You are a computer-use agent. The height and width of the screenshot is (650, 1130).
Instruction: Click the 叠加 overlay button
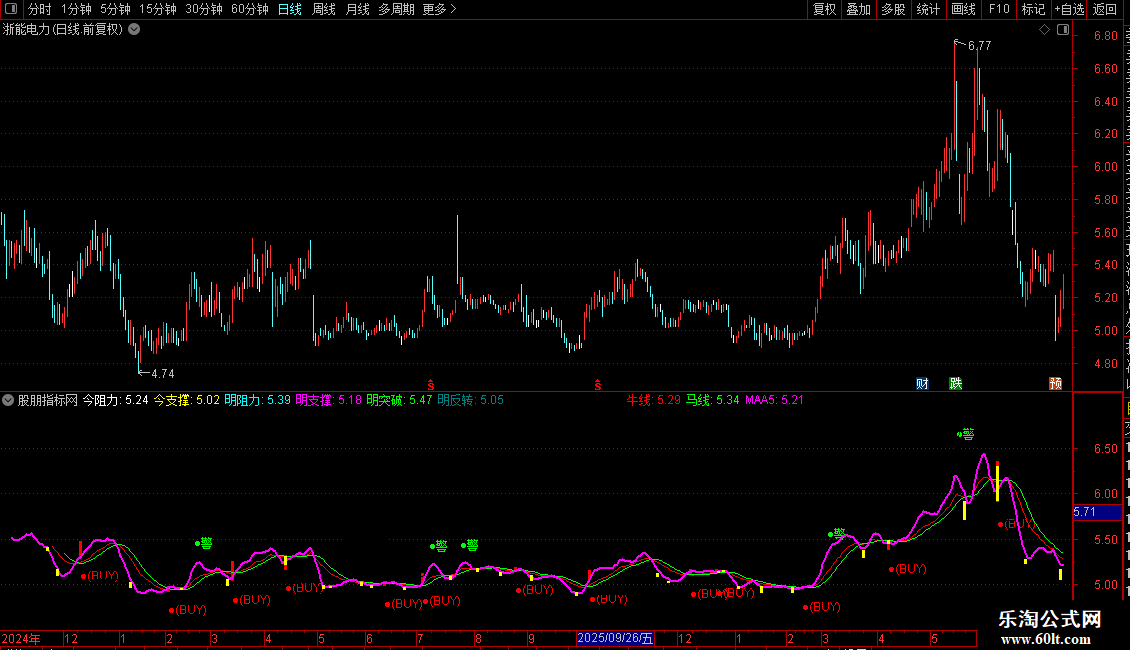(859, 9)
